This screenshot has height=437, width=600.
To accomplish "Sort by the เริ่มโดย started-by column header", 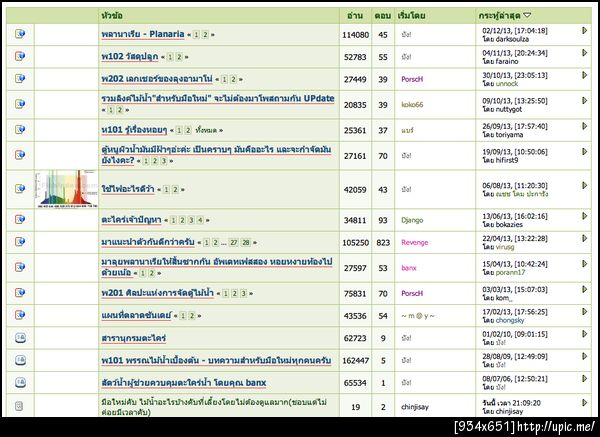I will pyautogui.click(x=411, y=16).
